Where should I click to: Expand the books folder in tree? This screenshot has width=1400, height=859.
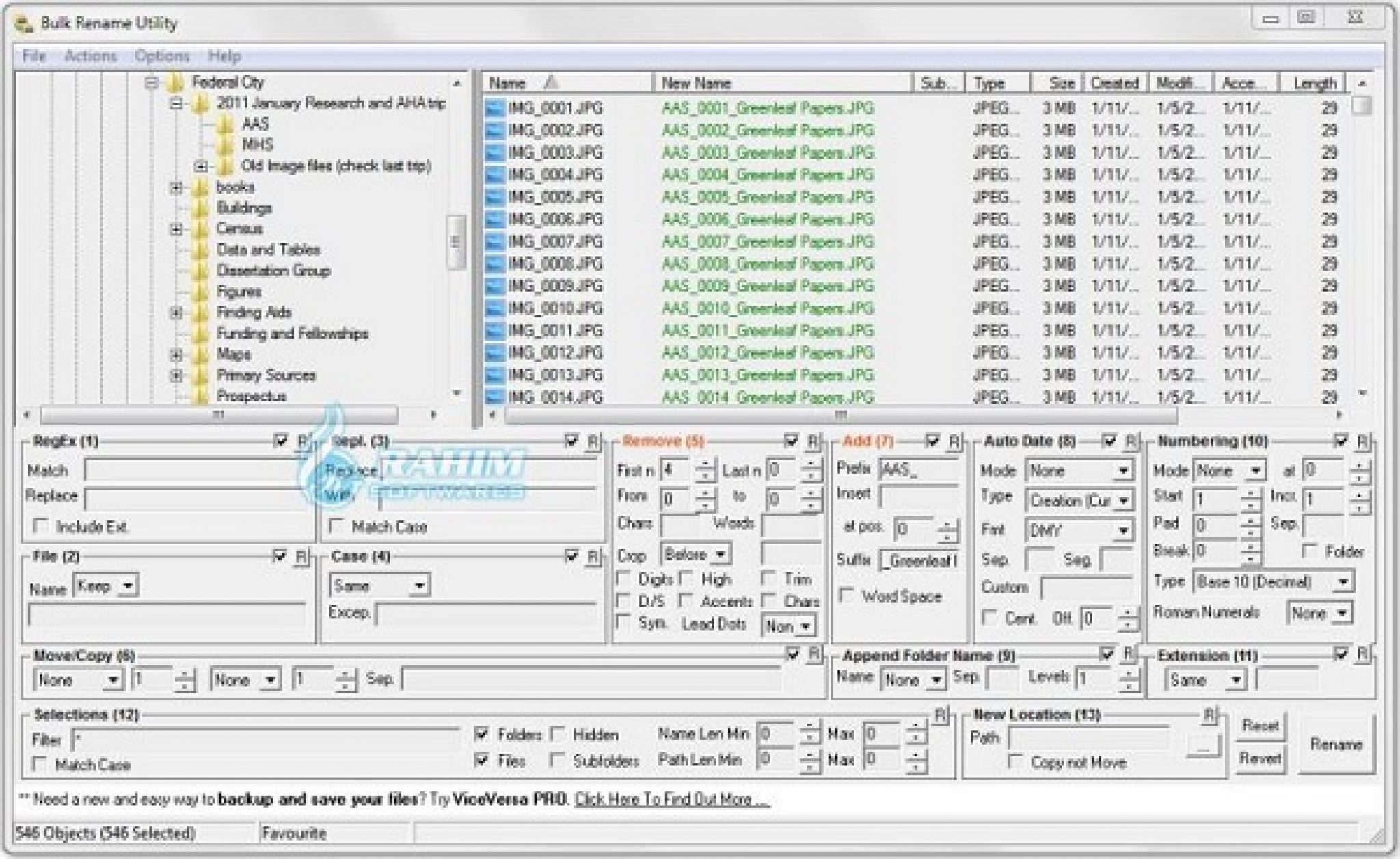(176, 187)
